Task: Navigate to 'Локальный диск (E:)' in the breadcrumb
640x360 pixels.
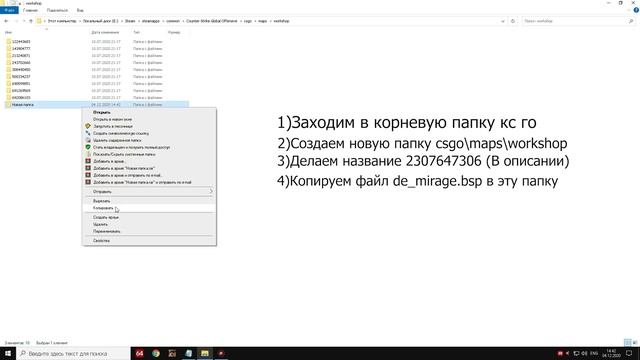Action: pos(100,21)
